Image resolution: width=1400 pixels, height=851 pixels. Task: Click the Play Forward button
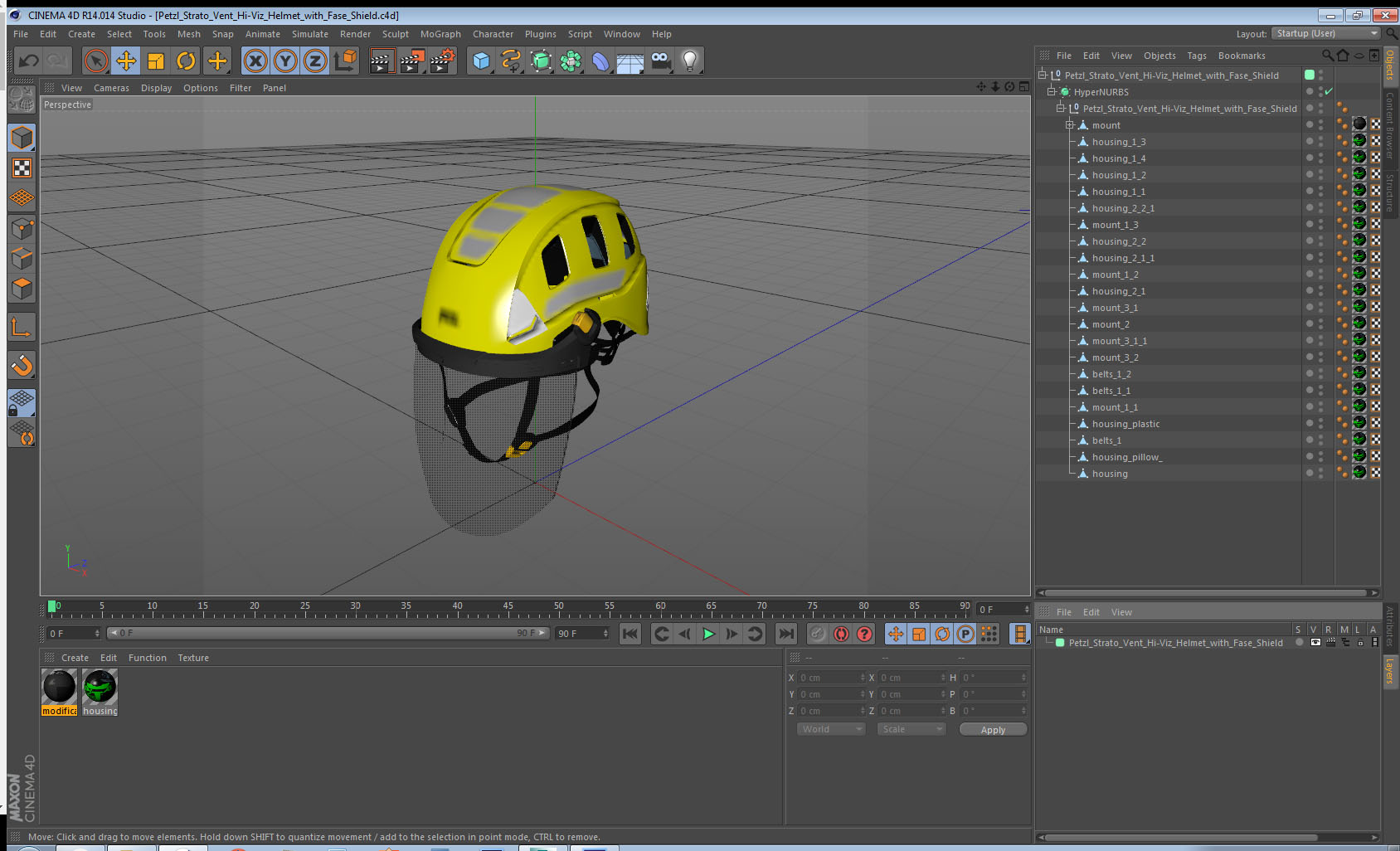708,634
